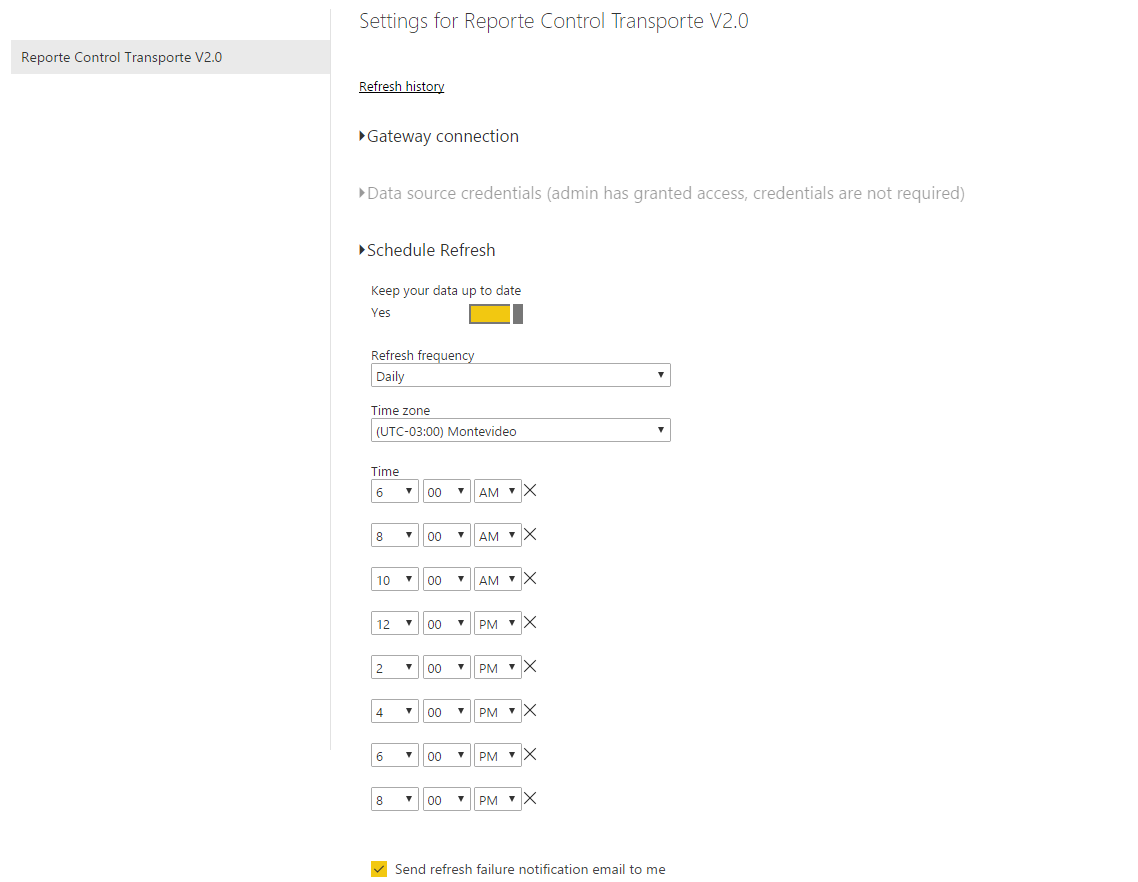Remove the 10 AM refresh time
The width and height of the screenshot is (1138, 882).
(530, 579)
